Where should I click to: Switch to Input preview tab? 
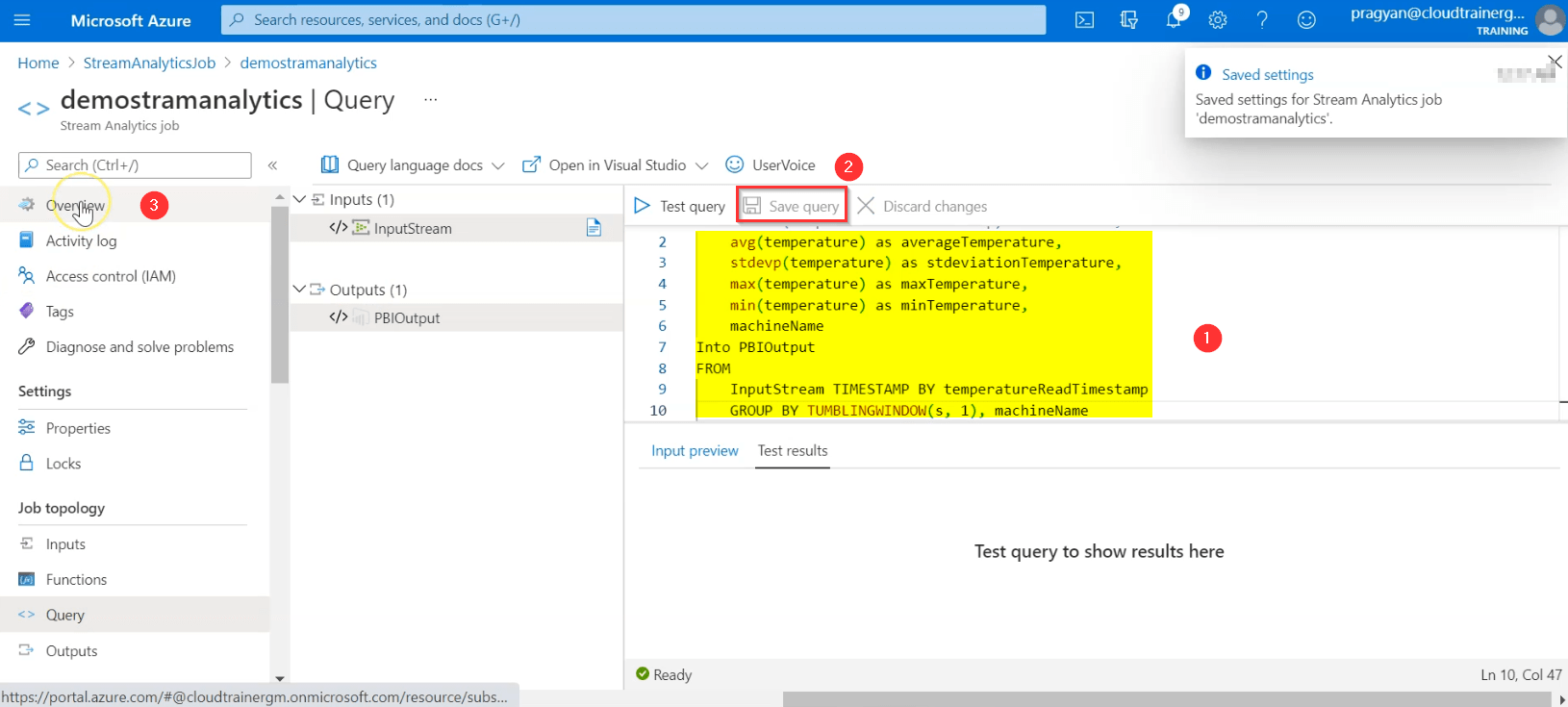click(695, 450)
